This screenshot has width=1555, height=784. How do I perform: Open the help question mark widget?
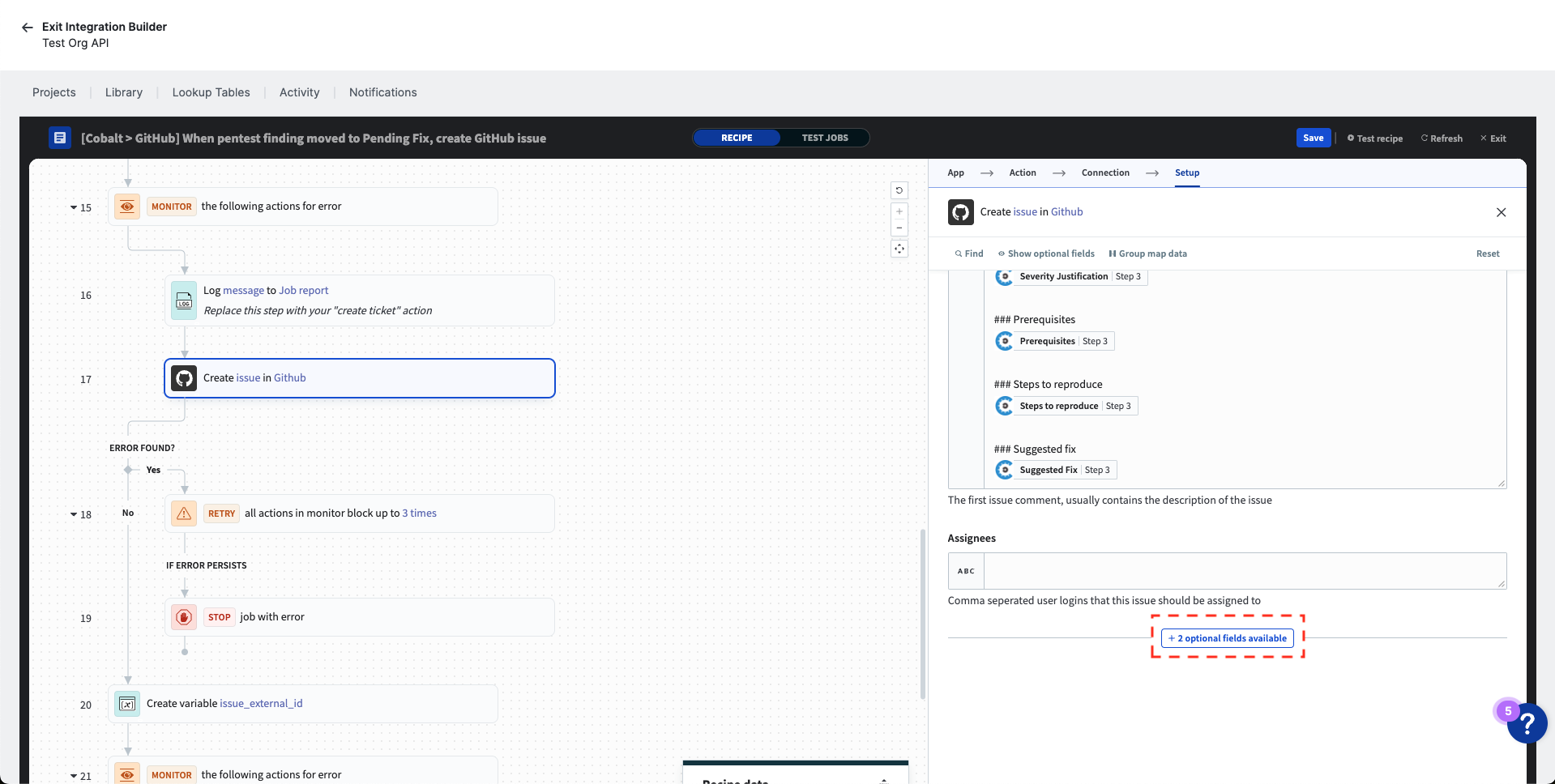click(1527, 723)
